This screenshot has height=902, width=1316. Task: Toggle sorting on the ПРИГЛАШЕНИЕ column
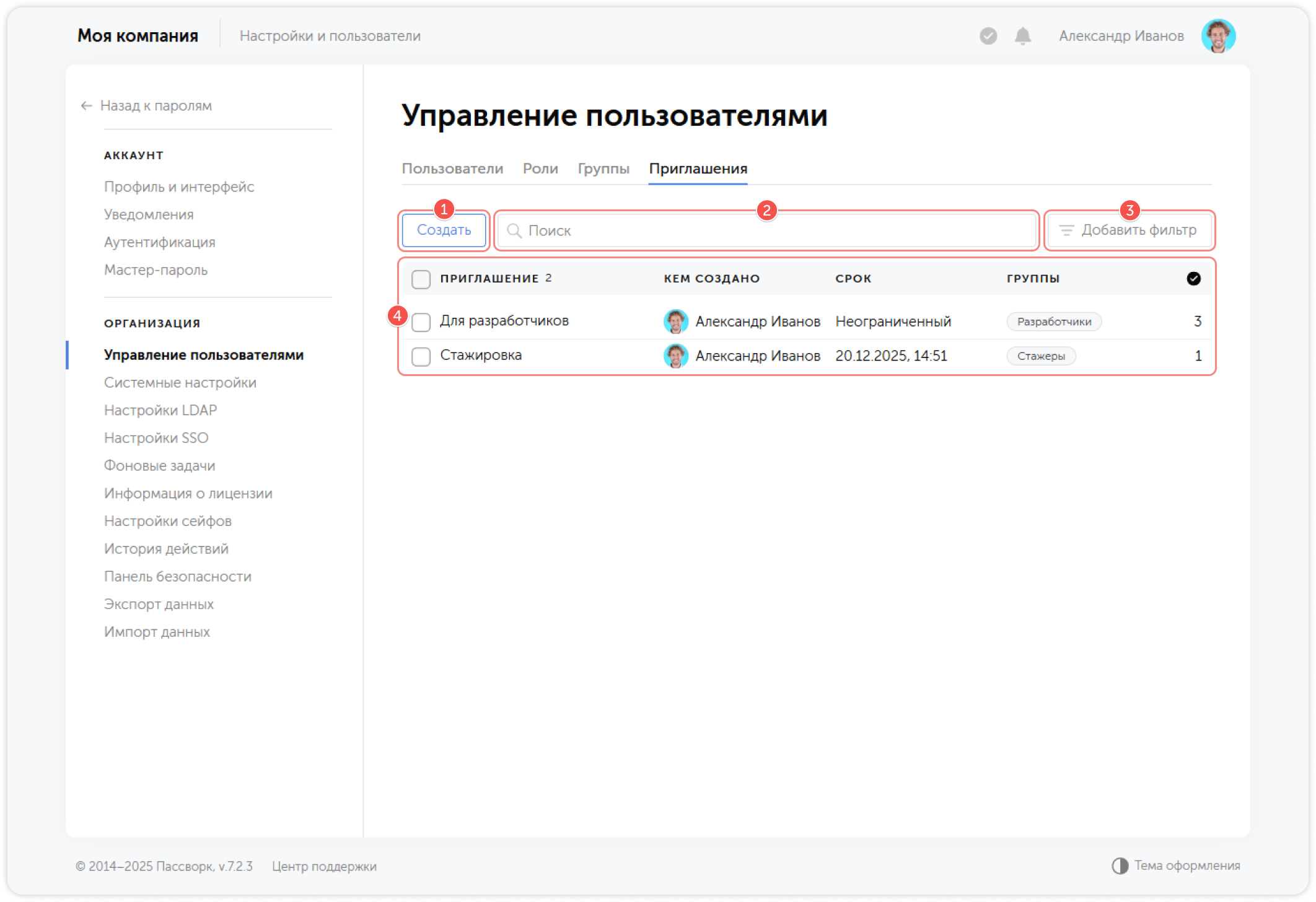[489, 278]
